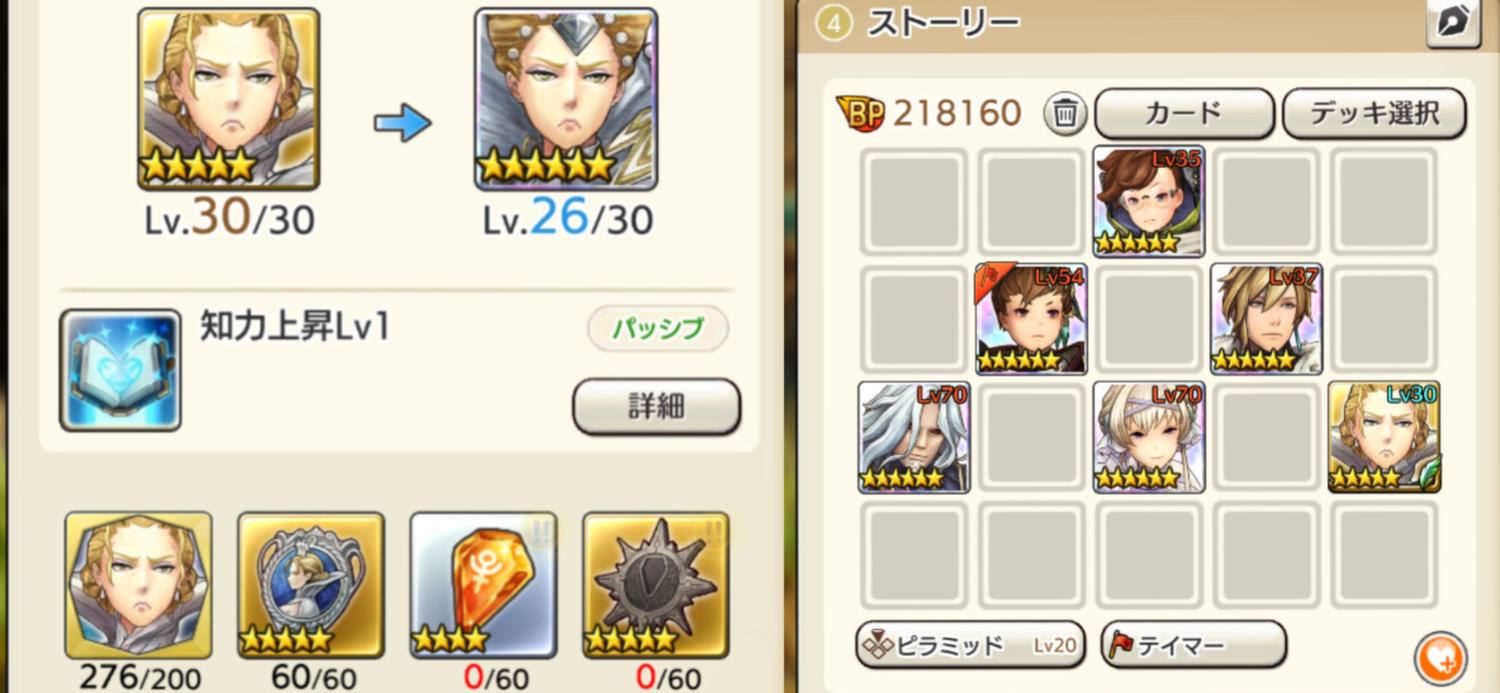Click the six-star evolved character portrait

click(566, 99)
